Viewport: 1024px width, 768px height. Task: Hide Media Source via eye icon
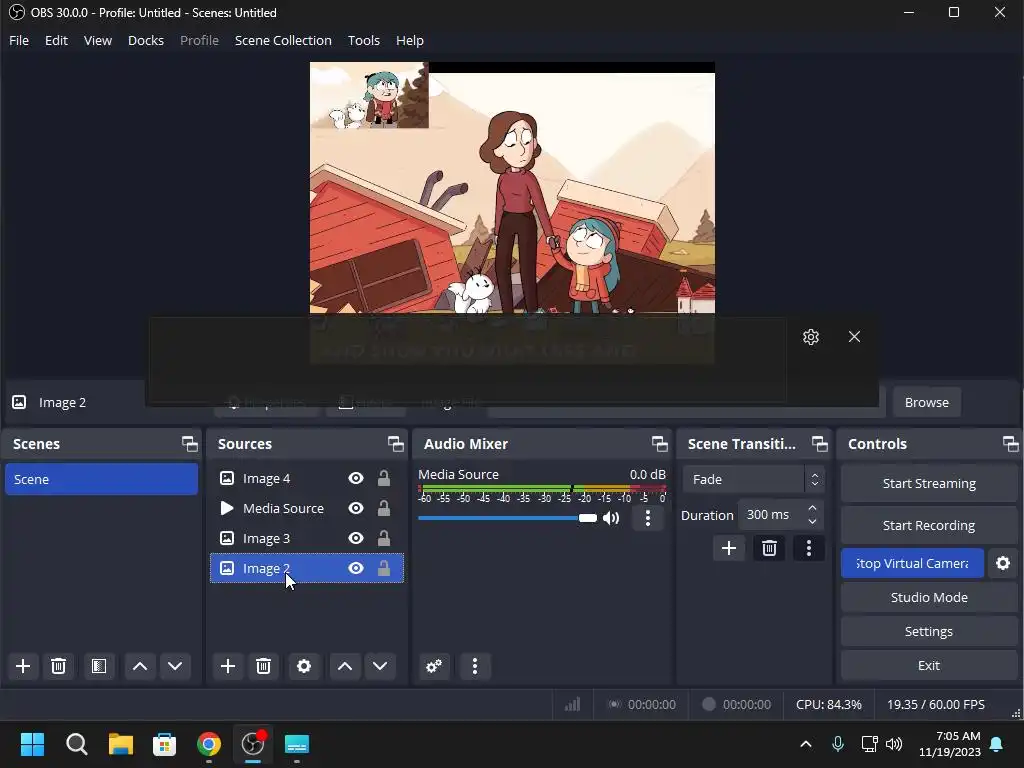tap(356, 508)
